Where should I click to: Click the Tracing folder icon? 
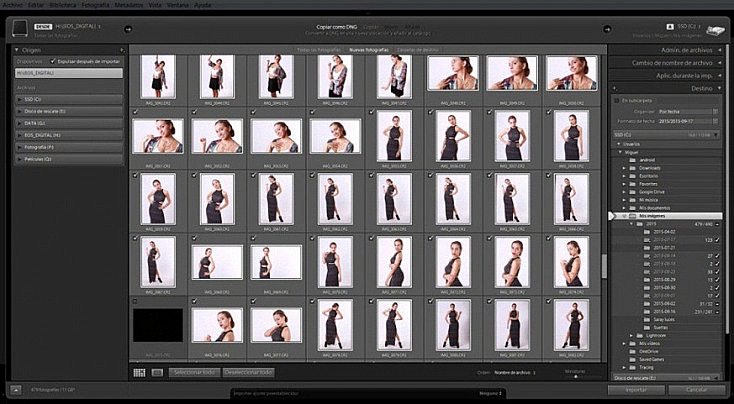(632, 367)
